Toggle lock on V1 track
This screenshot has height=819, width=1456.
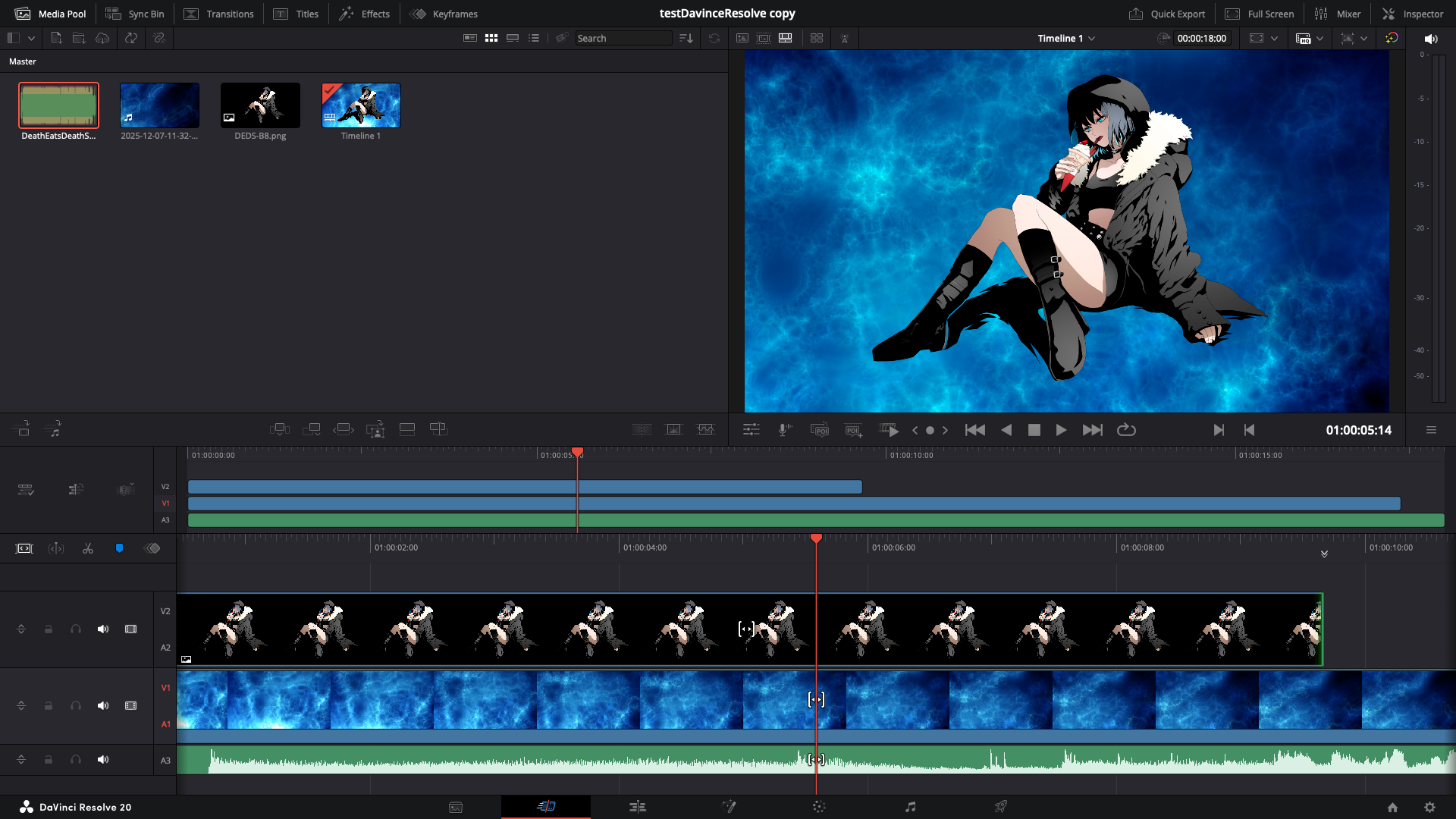49,706
